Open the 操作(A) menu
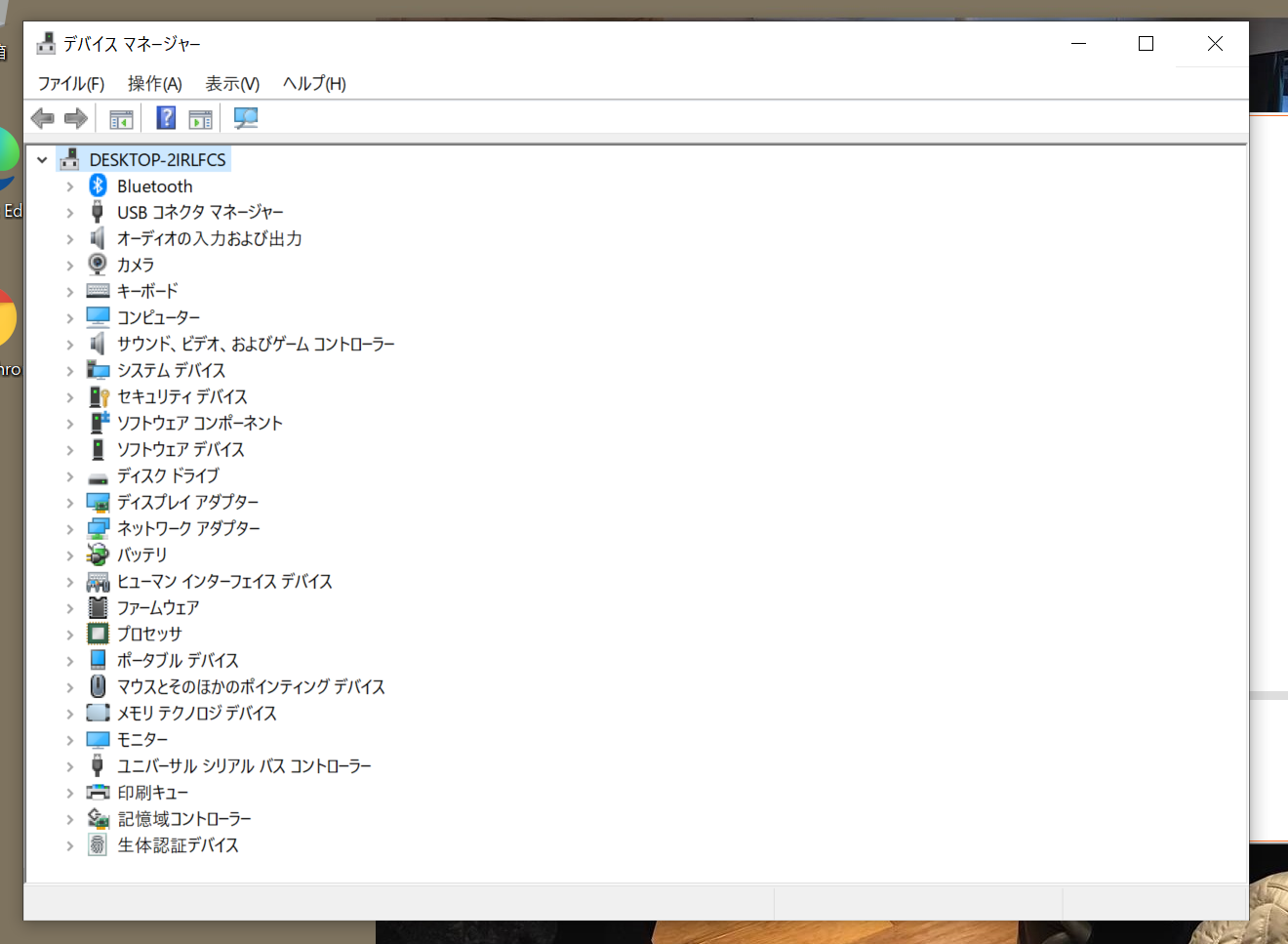The height and width of the screenshot is (944, 1288). coord(154,84)
